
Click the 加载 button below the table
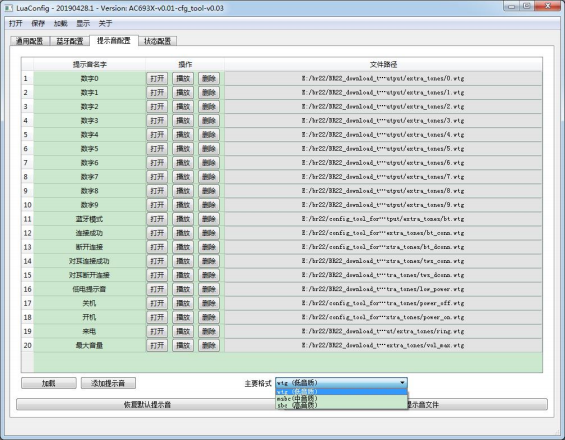point(49,383)
